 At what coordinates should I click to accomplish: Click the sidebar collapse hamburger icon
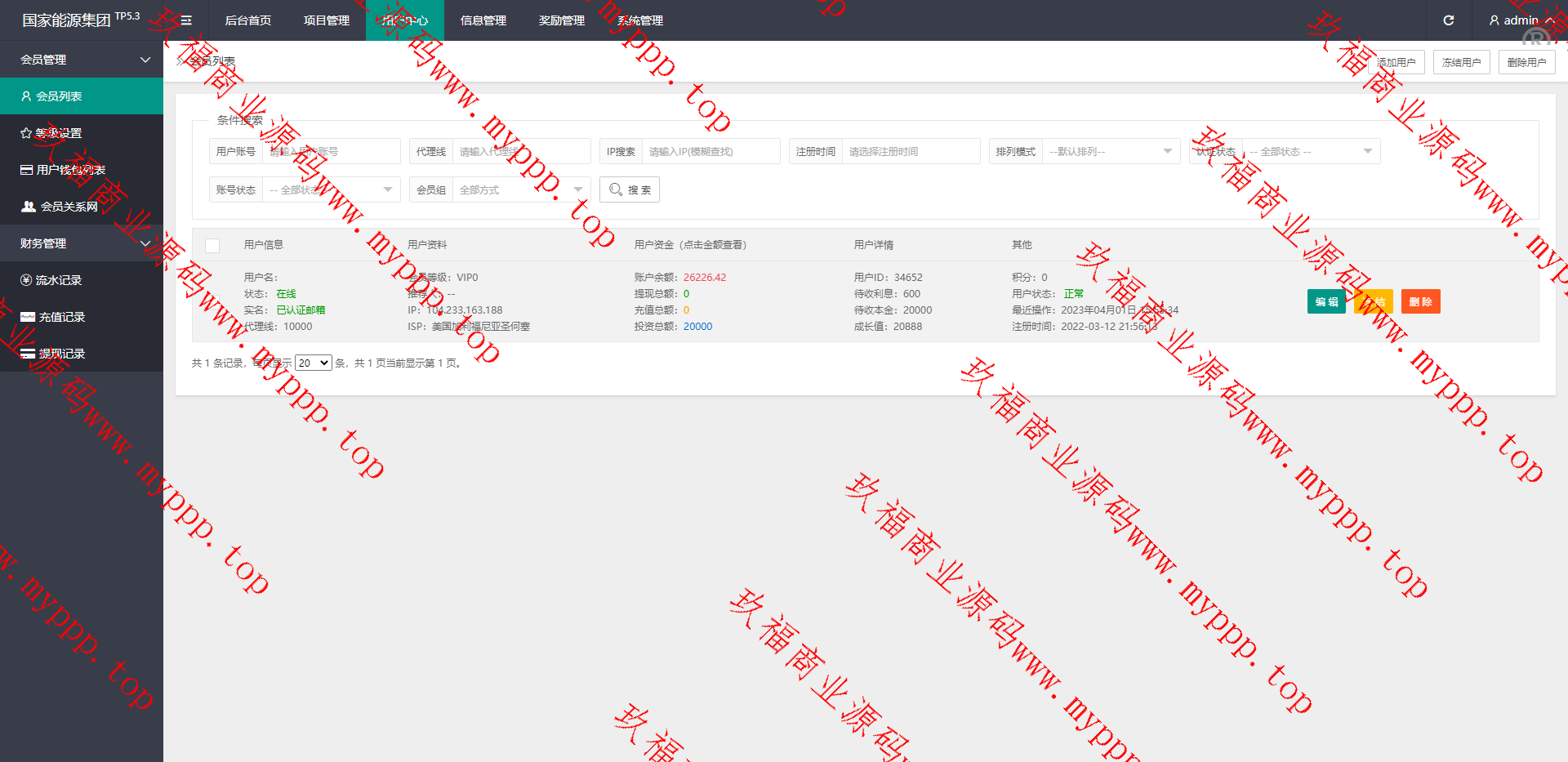pyautogui.click(x=186, y=20)
